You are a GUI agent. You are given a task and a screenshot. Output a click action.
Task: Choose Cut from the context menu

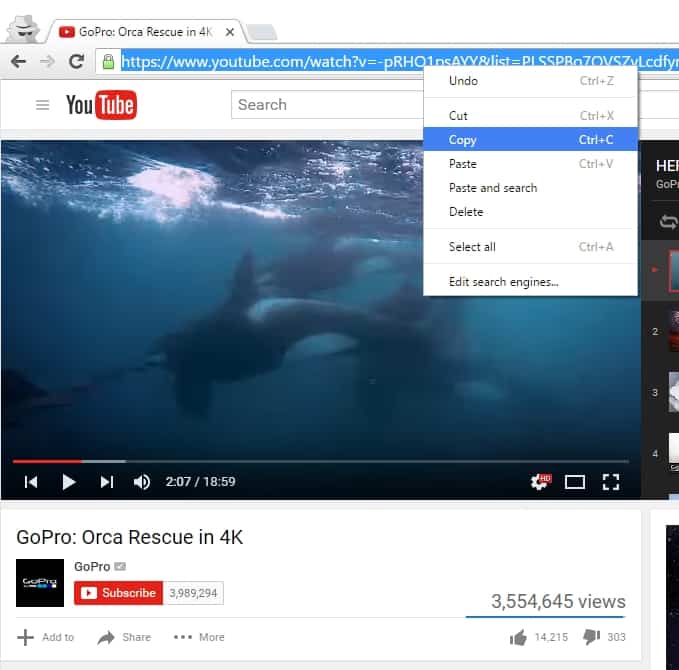pyautogui.click(x=530, y=116)
